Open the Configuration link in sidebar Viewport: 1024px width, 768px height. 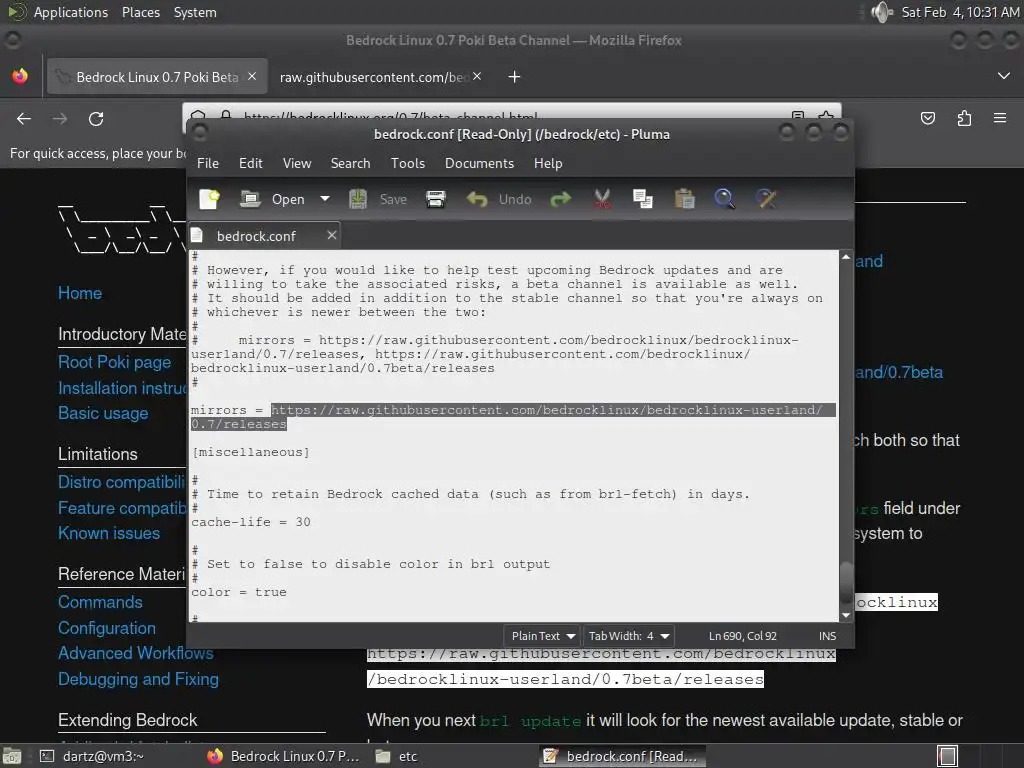106,628
